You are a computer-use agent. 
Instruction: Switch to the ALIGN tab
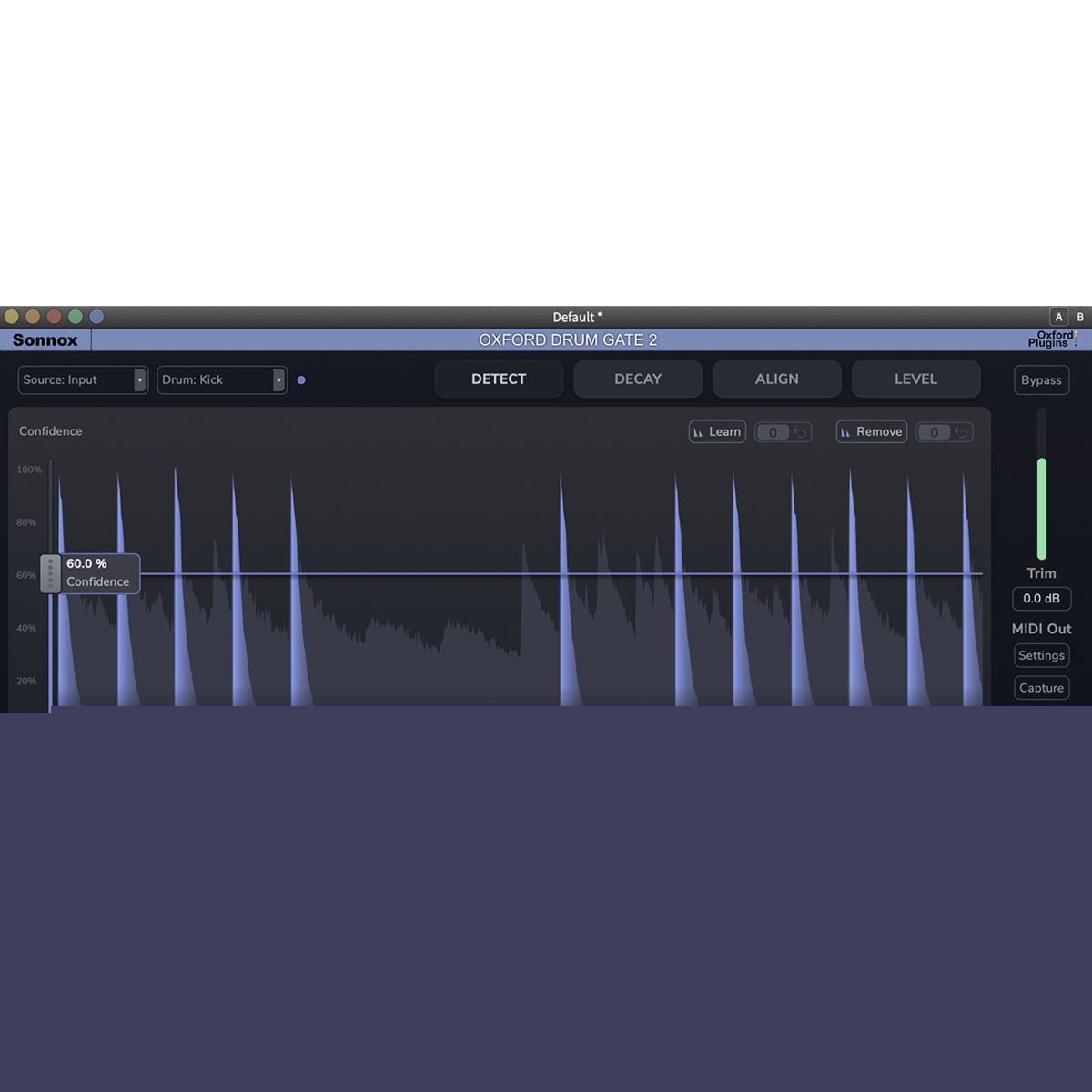click(776, 379)
